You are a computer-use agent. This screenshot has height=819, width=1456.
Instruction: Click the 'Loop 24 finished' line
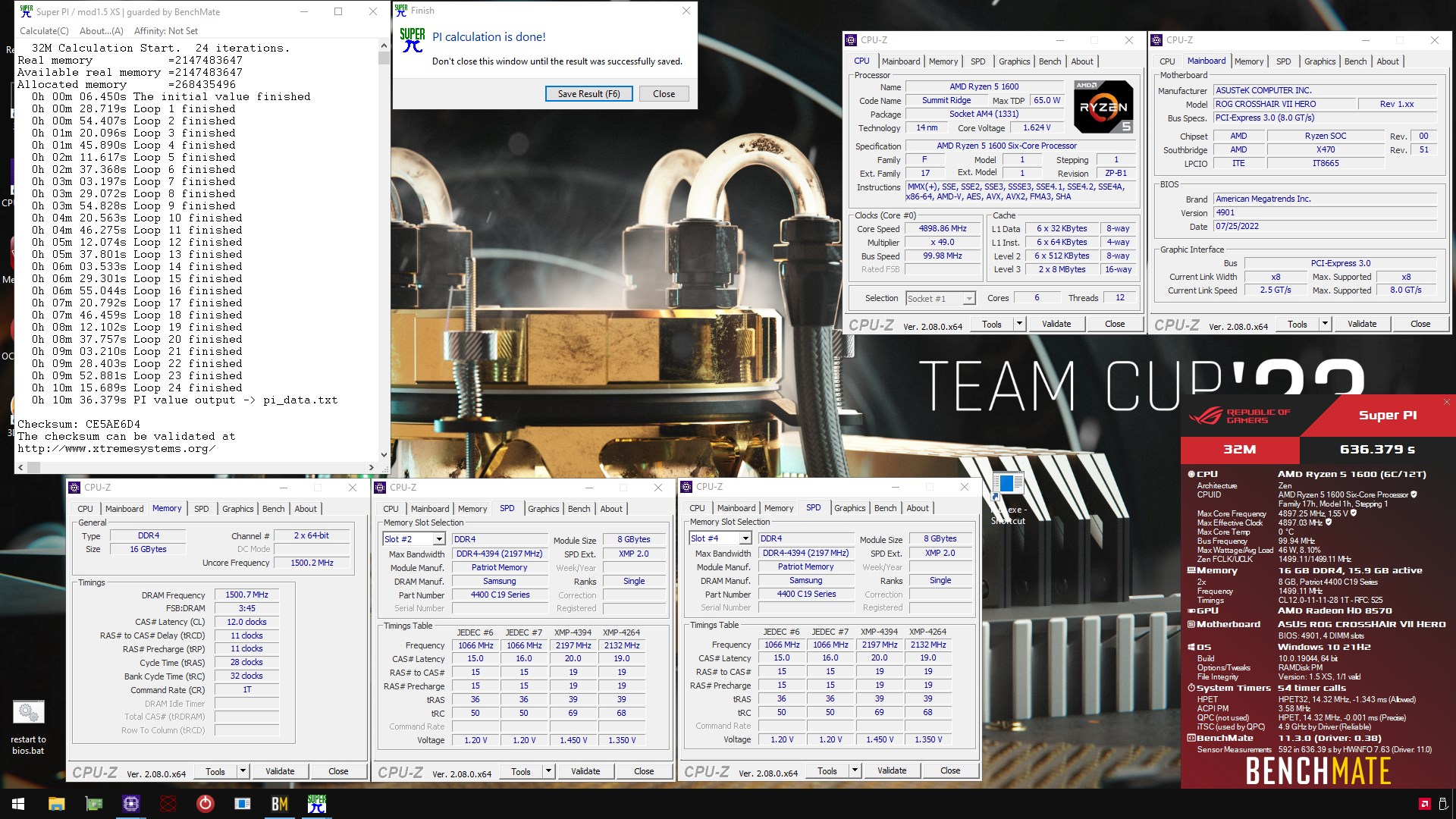(x=137, y=388)
